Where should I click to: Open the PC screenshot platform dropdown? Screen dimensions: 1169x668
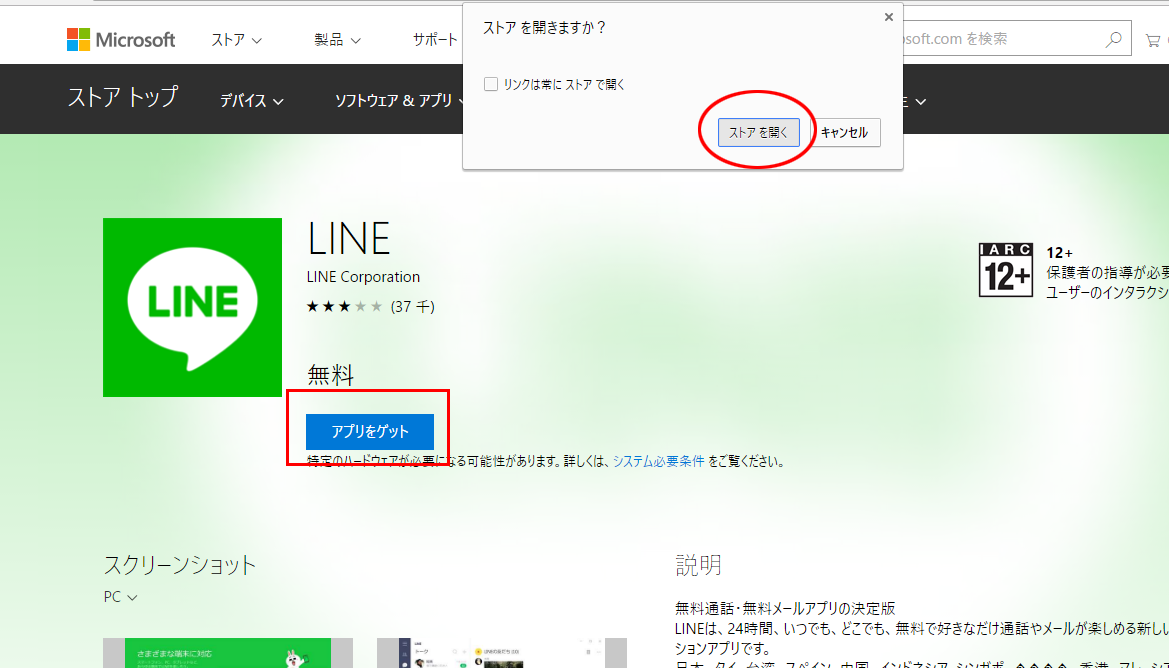click(x=120, y=597)
